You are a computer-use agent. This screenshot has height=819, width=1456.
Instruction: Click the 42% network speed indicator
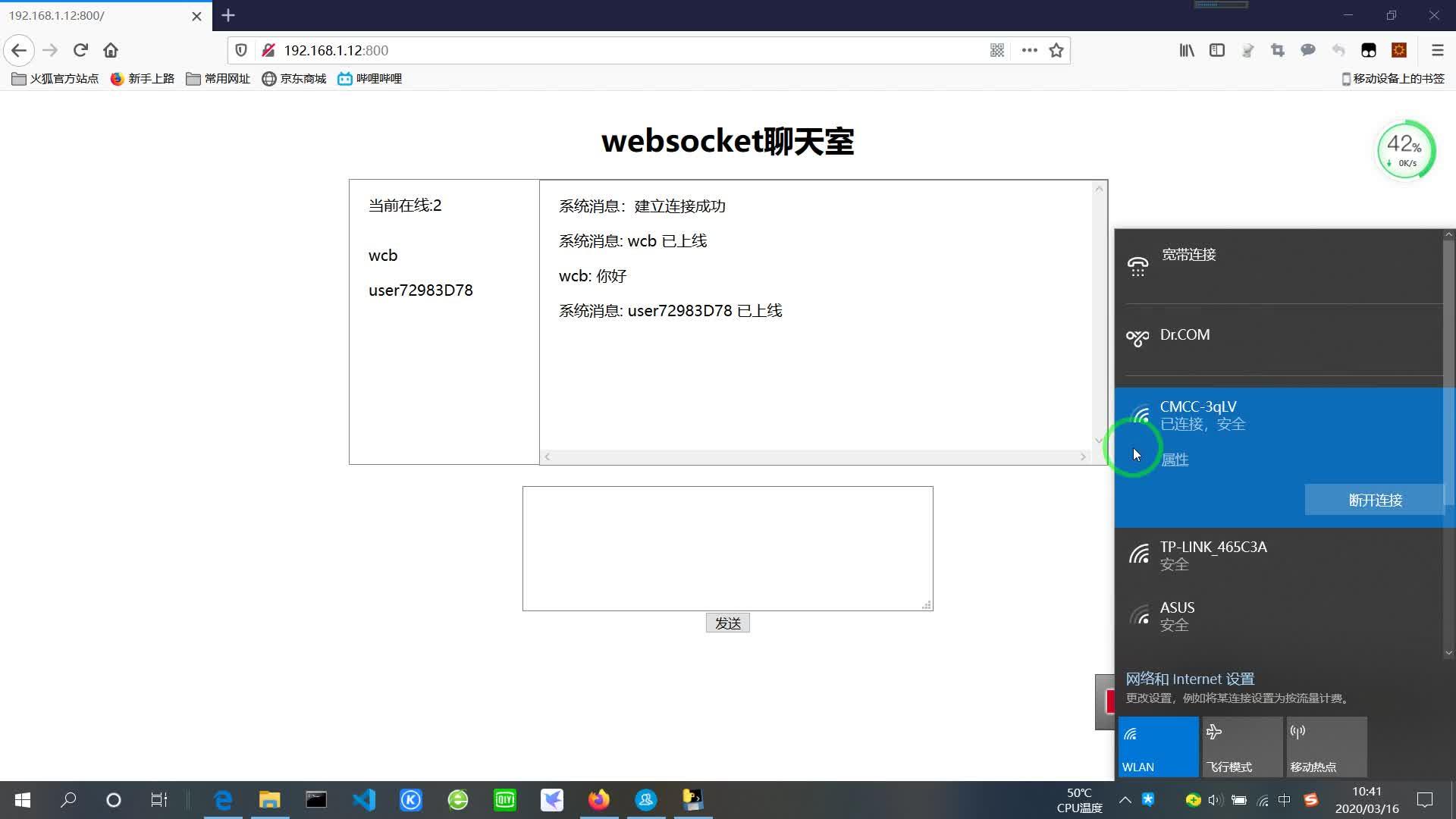pos(1405,149)
